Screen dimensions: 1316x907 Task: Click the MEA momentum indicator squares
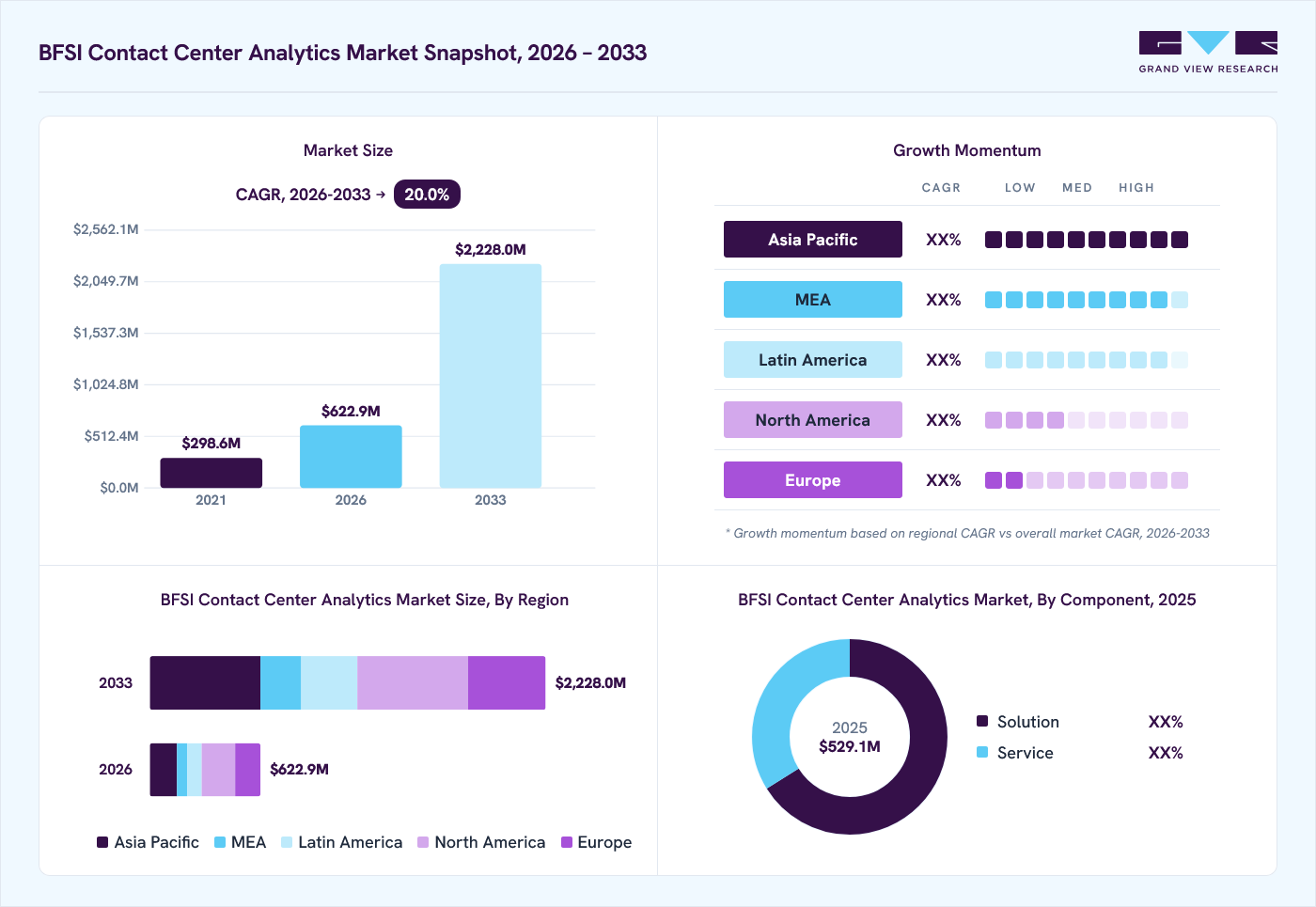1087,300
